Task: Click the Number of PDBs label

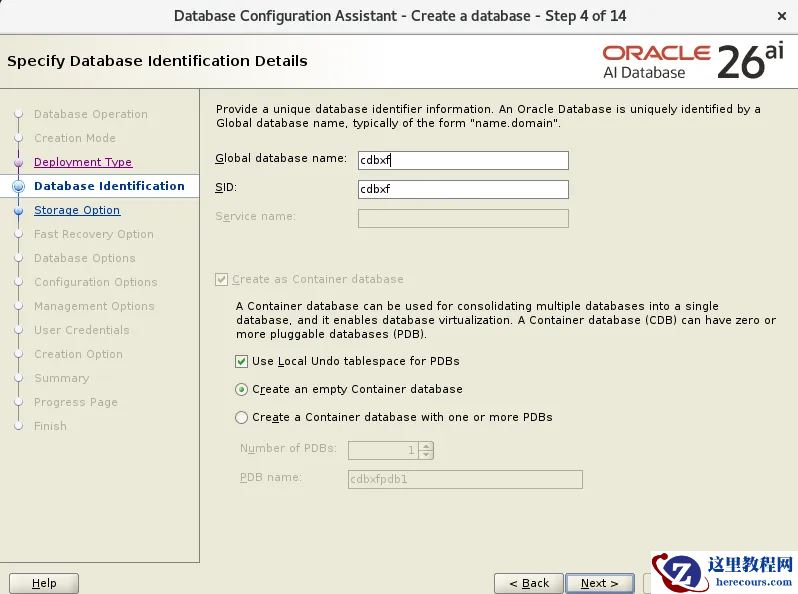Action: pos(288,448)
